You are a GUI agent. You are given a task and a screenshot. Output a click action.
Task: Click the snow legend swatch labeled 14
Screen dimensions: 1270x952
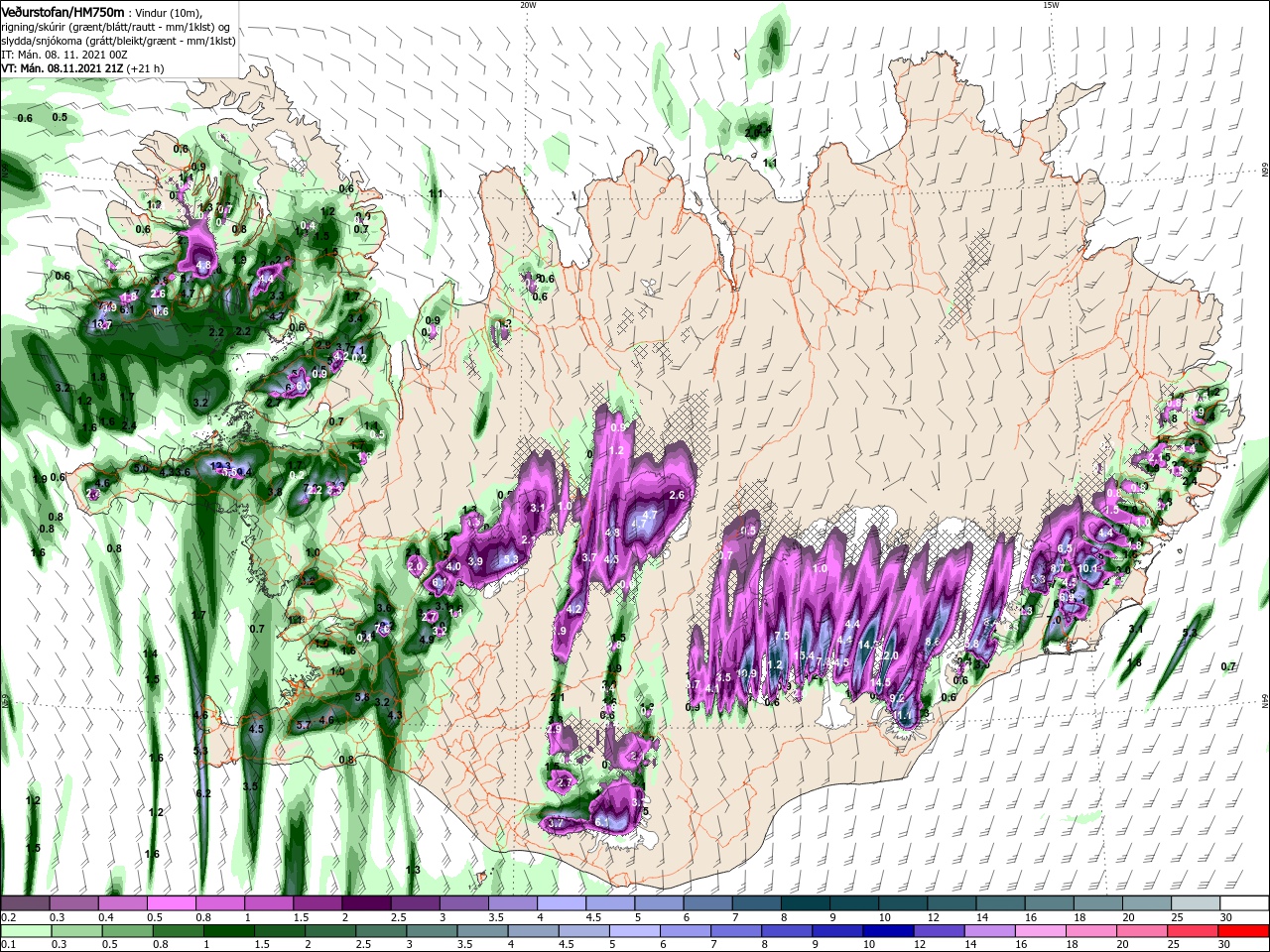point(1000,902)
